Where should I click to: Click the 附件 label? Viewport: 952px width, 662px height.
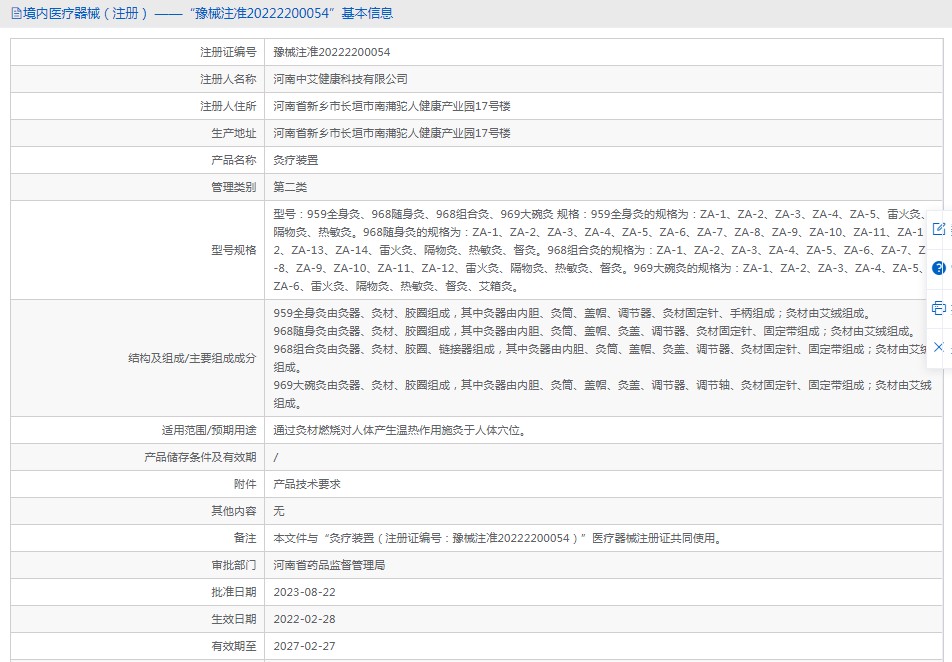[245, 485]
